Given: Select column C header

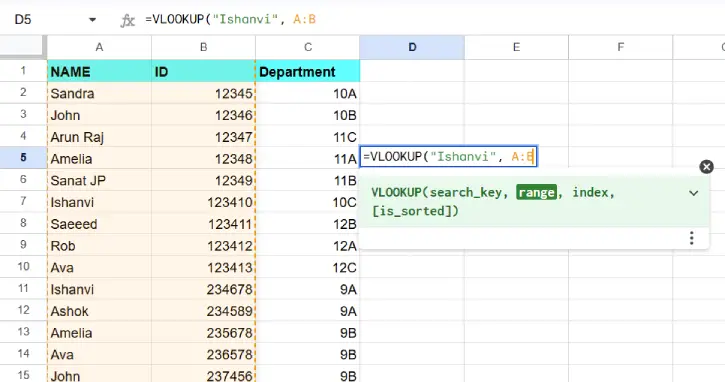Looking at the screenshot, I should tap(308, 47).
